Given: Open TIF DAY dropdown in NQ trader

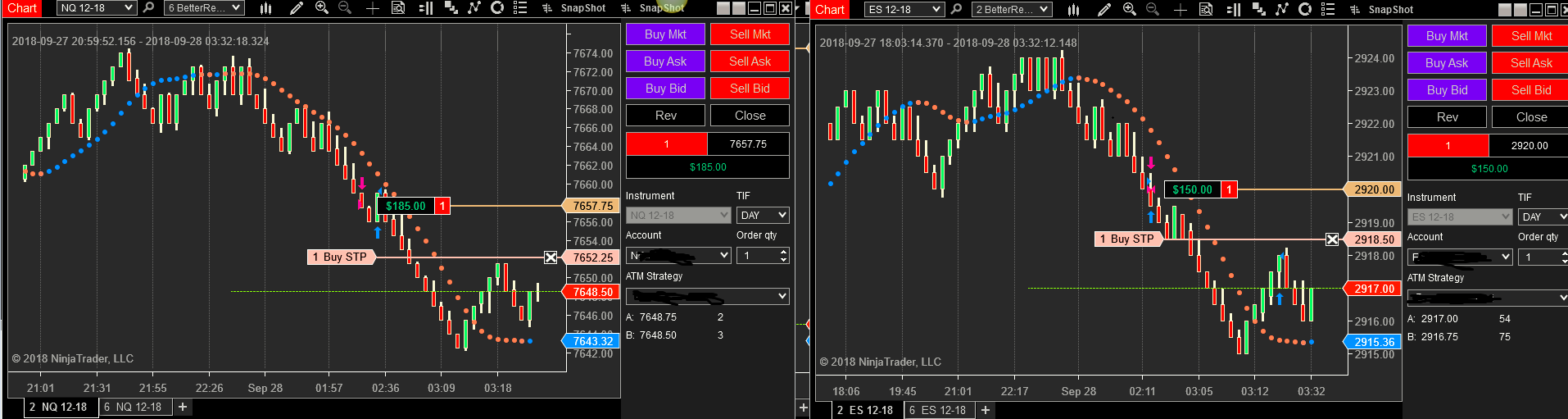Looking at the screenshot, I should click(x=763, y=216).
